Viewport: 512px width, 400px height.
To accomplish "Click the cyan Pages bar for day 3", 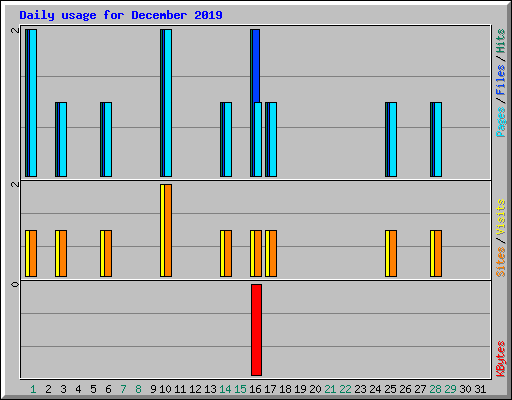I will (63, 139).
